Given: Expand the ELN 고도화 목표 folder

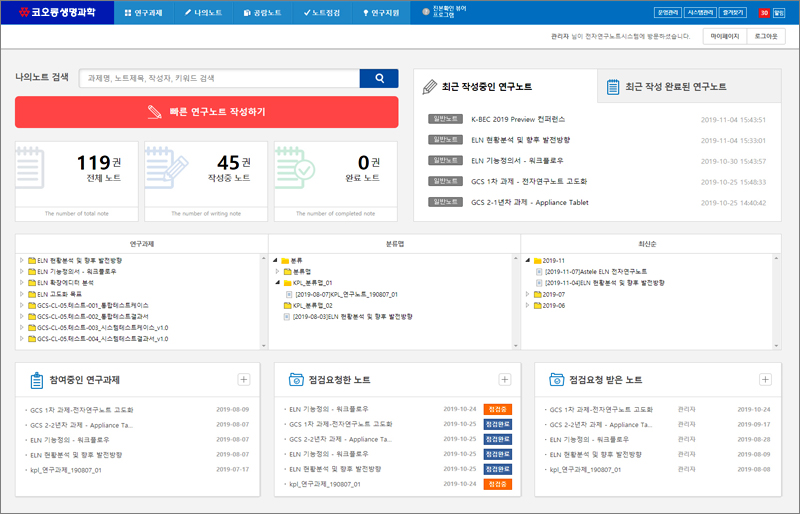Looking at the screenshot, I should 22,294.
